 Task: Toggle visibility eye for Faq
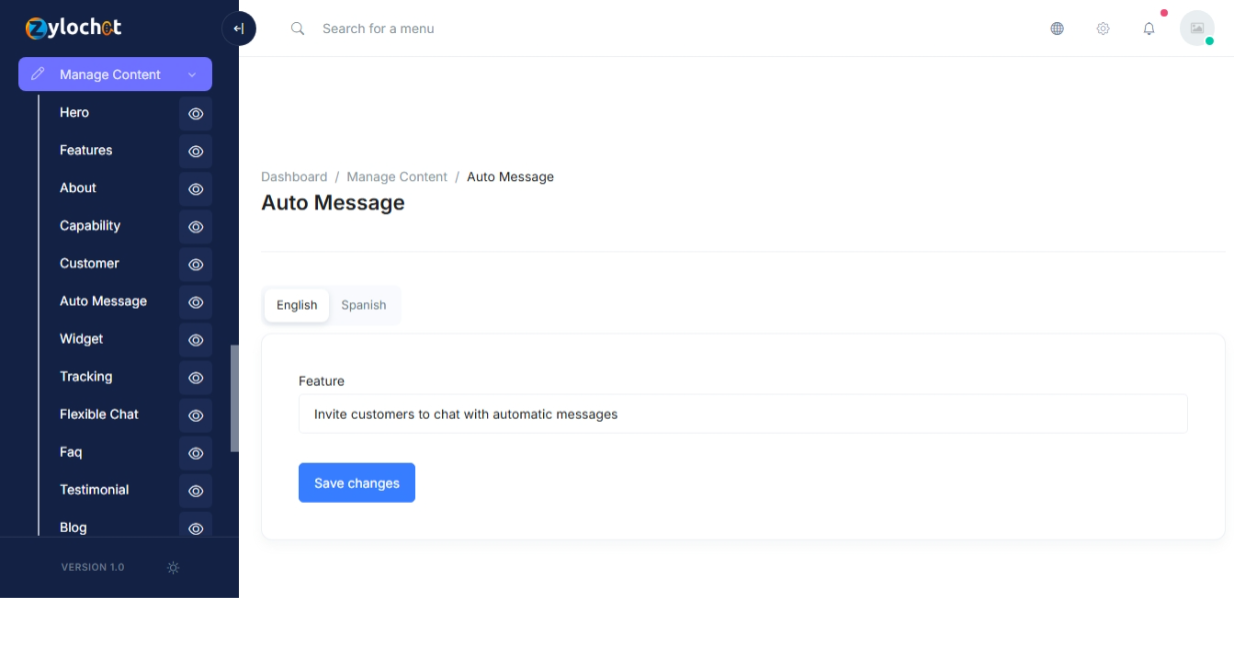[196, 453]
